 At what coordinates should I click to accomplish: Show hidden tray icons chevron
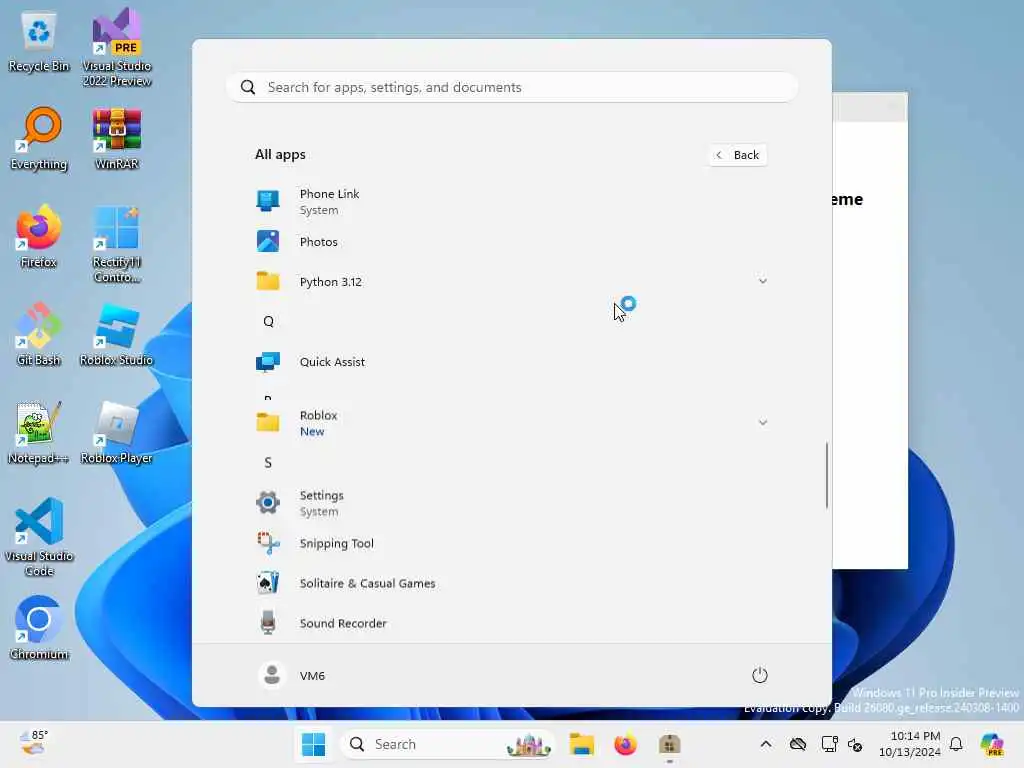tap(766, 744)
